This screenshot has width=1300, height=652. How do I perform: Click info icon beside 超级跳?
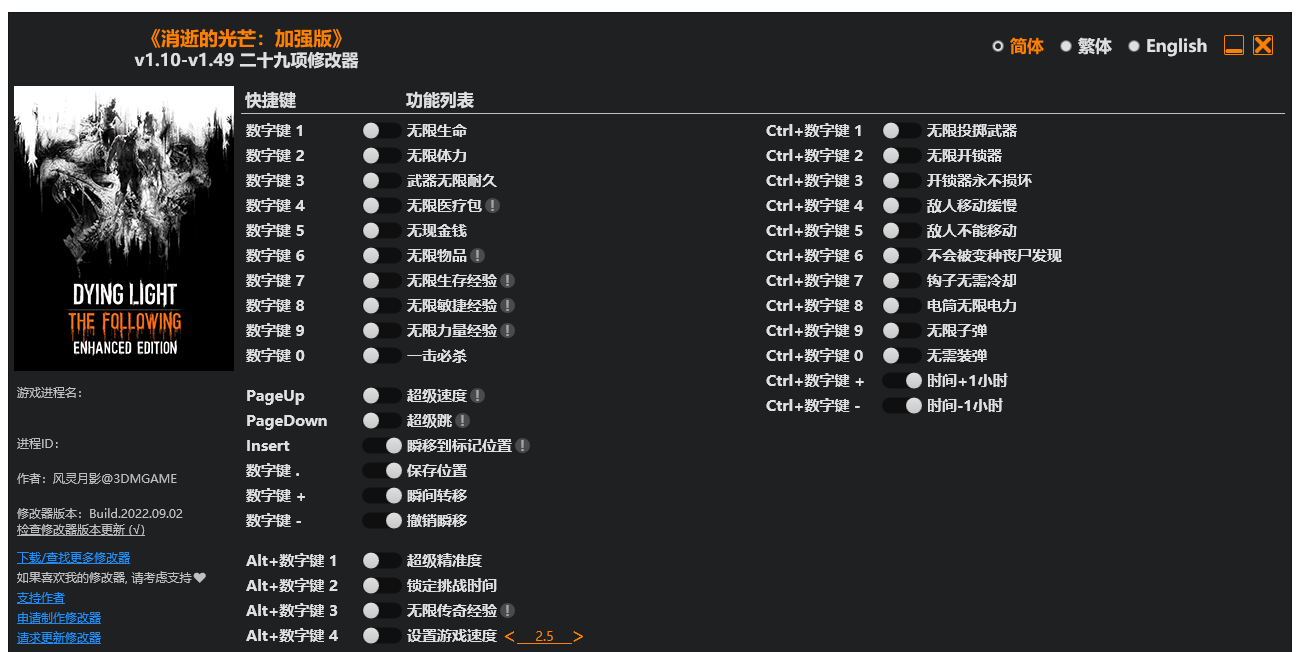[x=463, y=421]
